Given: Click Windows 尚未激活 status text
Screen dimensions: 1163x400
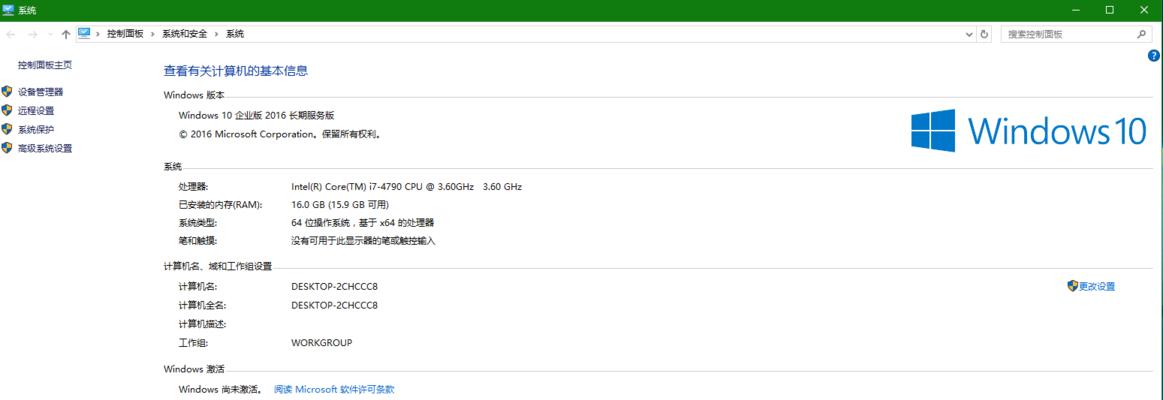Looking at the screenshot, I should coord(220,389).
